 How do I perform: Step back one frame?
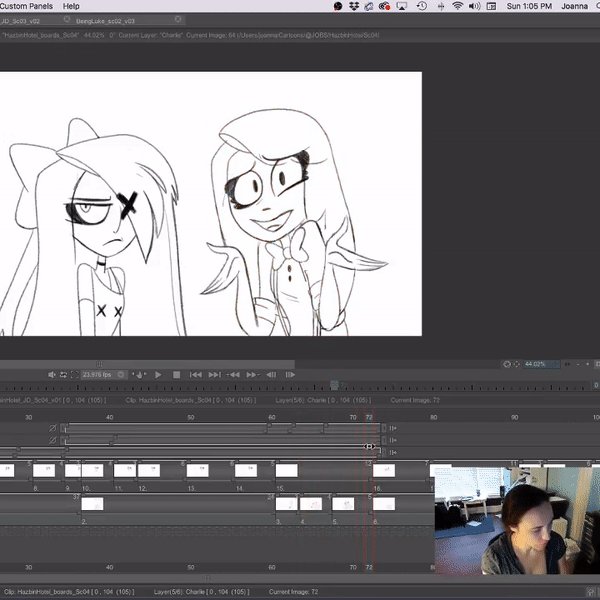(x=271, y=375)
